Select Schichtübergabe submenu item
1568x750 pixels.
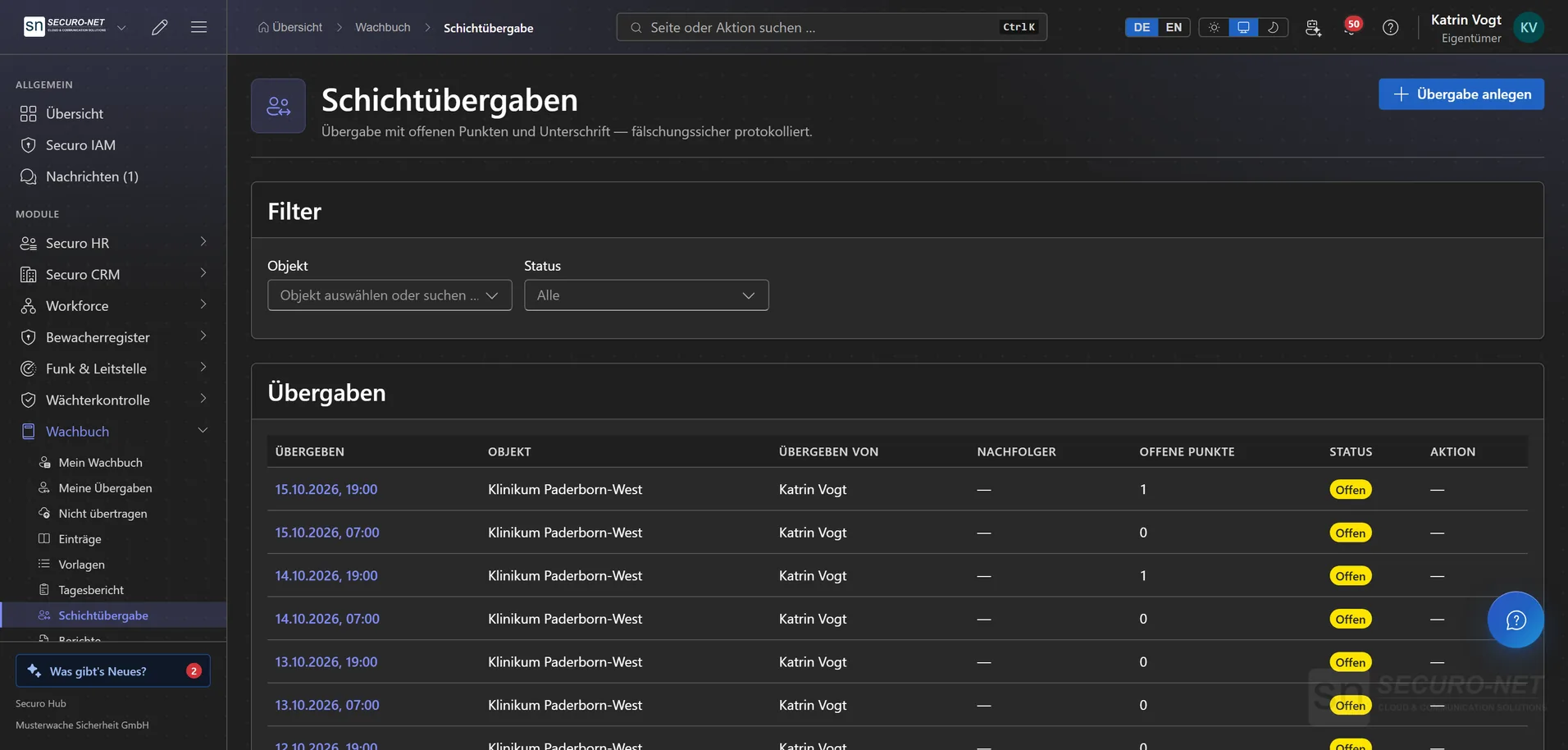[x=113, y=615]
